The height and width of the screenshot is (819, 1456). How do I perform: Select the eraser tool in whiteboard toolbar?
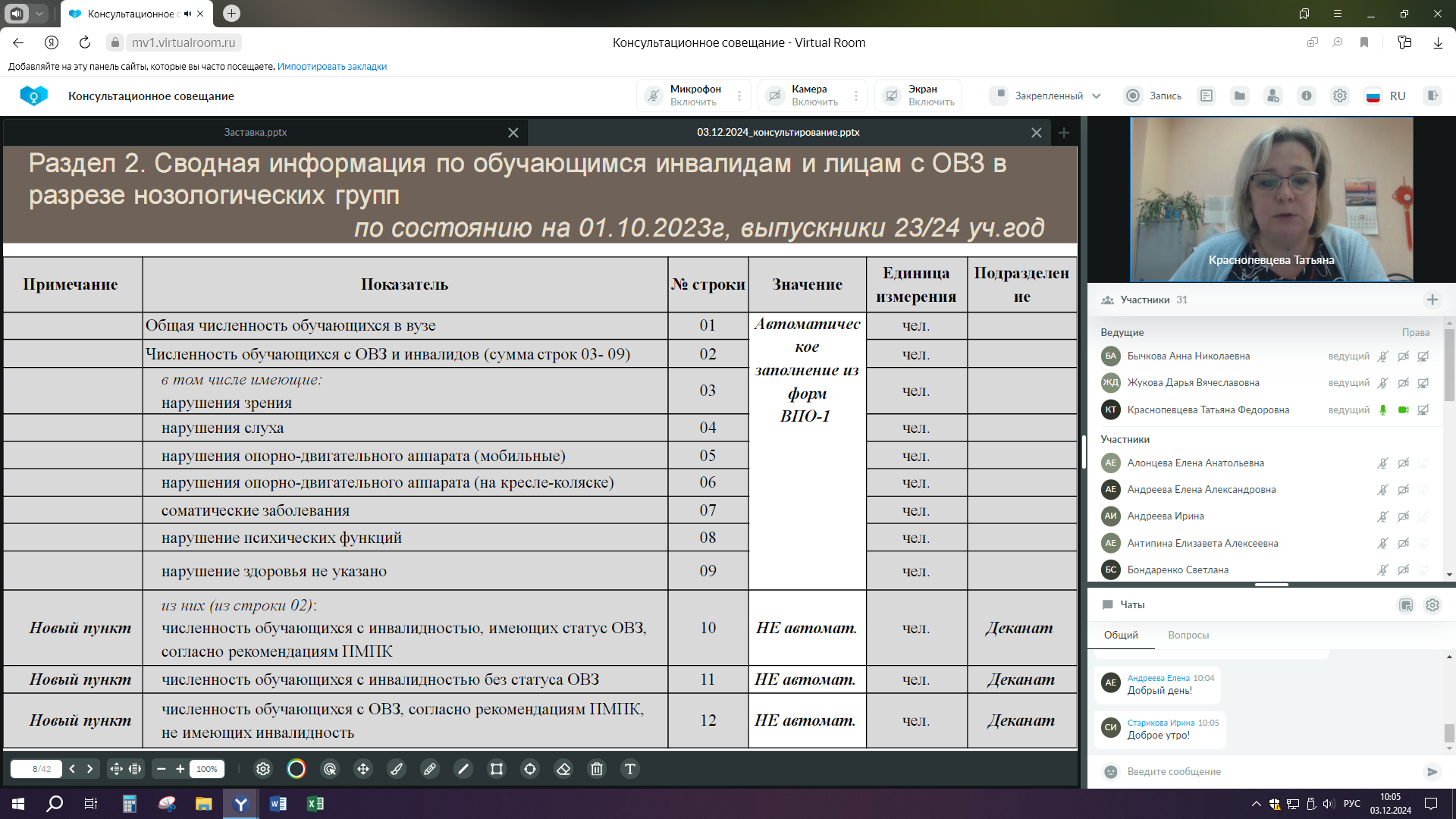point(563,769)
